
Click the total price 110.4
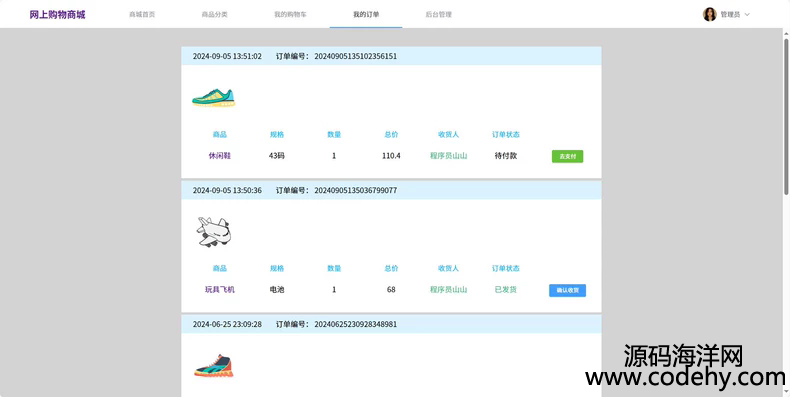(x=391, y=156)
